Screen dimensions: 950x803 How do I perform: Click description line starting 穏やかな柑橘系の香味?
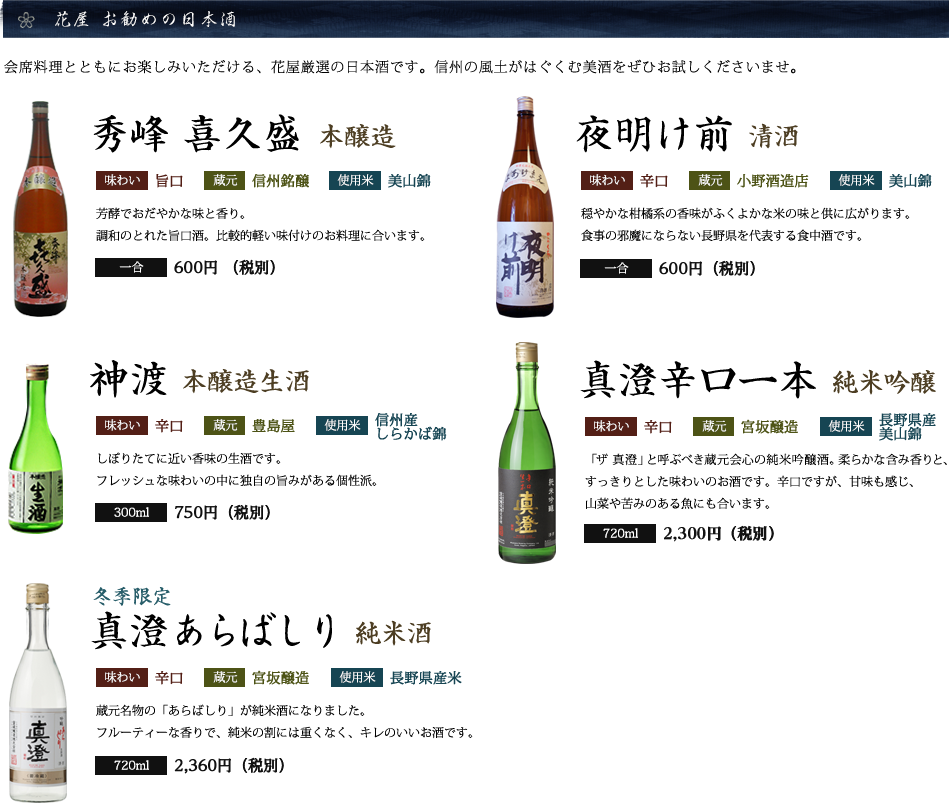pyautogui.click(x=747, y=213)
